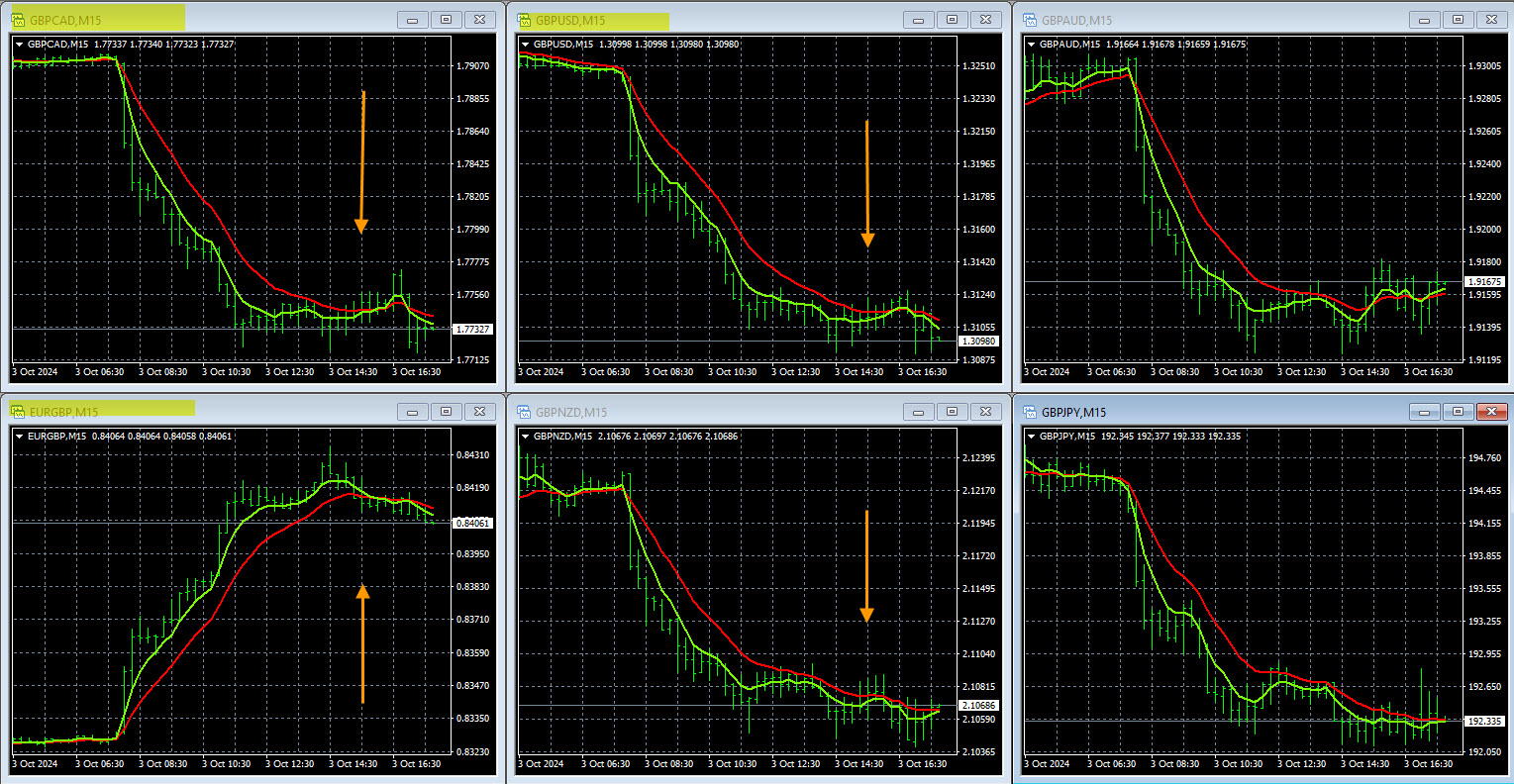Screen dimensions: 1514x784
Task: Restore the GBPNZD chart window
Action: 953,412
